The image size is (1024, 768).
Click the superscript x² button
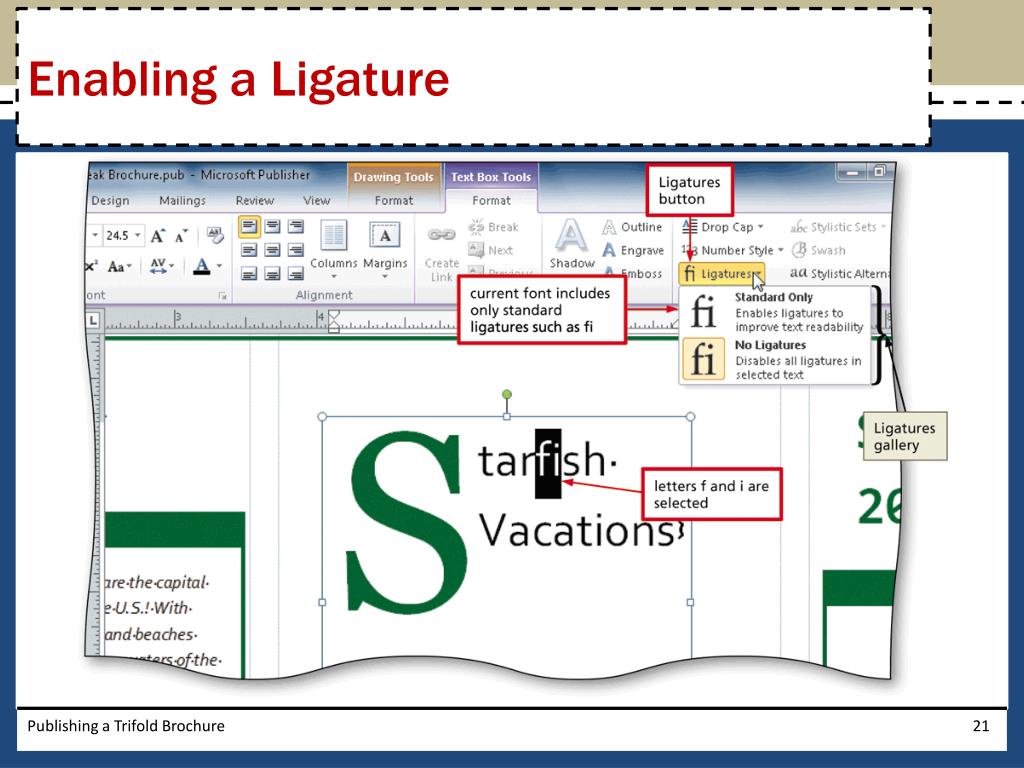click(x=92, y=266)
